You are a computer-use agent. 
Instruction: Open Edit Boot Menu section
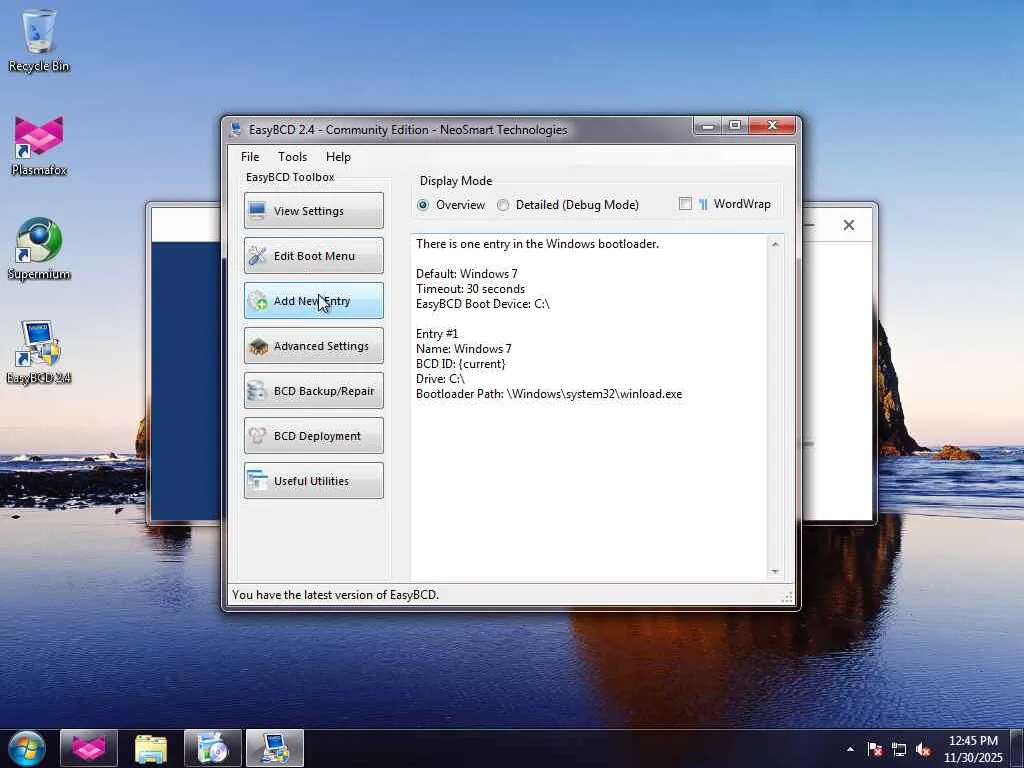[x=313, y=255]
